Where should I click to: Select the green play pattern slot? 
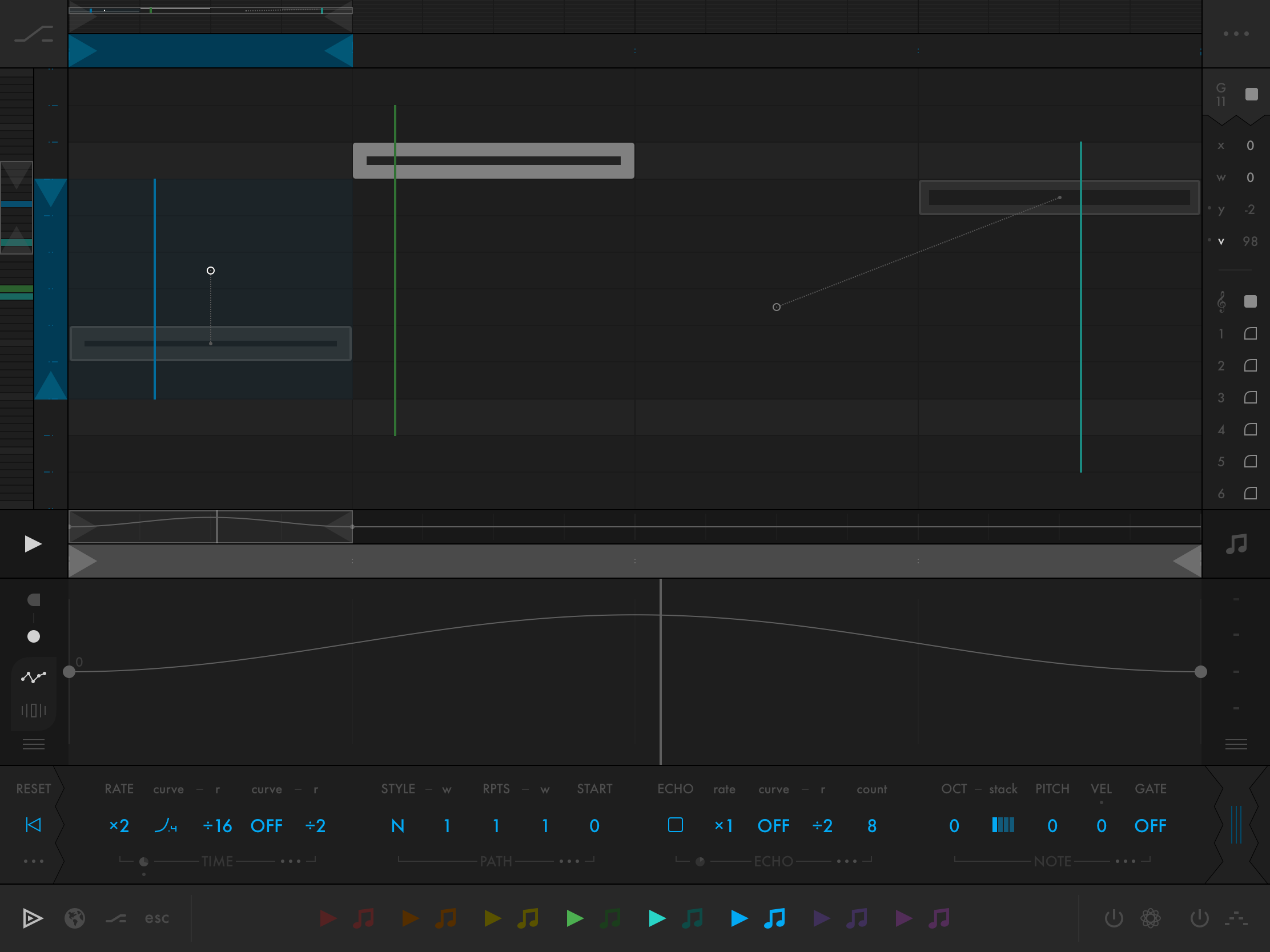574,918
